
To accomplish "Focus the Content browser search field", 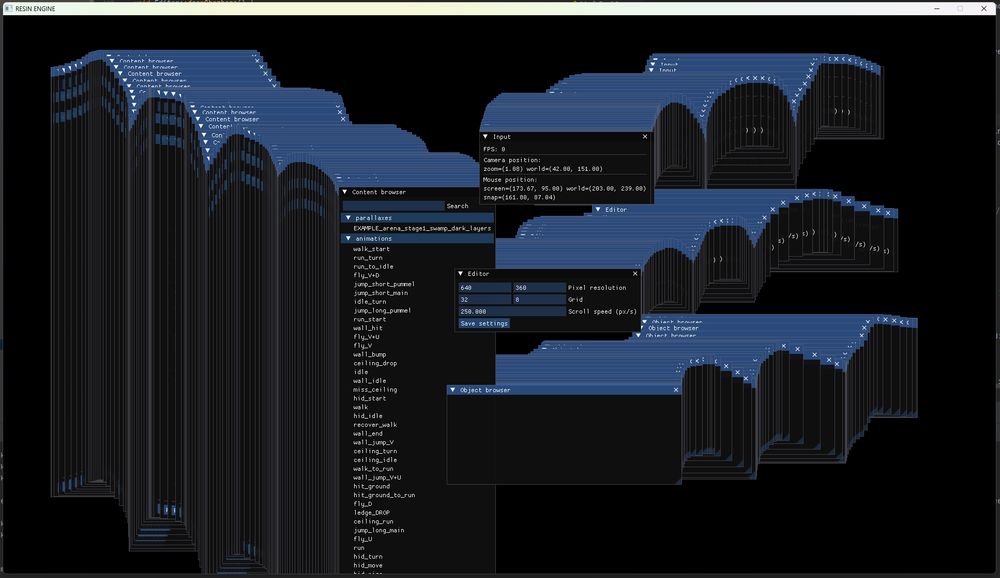I will 393,206.
